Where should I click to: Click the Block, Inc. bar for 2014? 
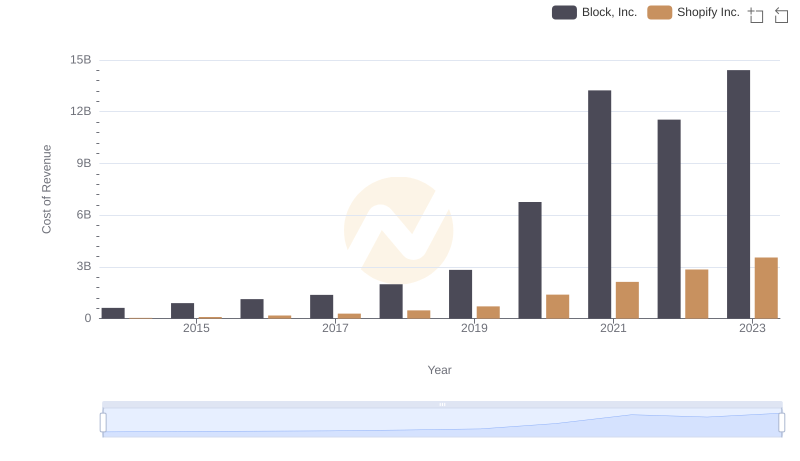pos(113,313)
